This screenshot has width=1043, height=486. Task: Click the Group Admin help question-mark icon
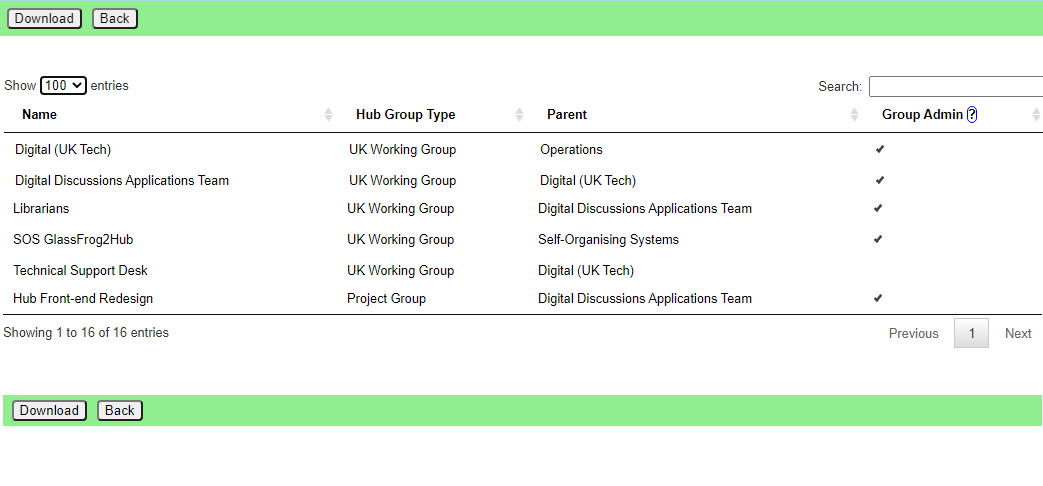pos(972,114)
